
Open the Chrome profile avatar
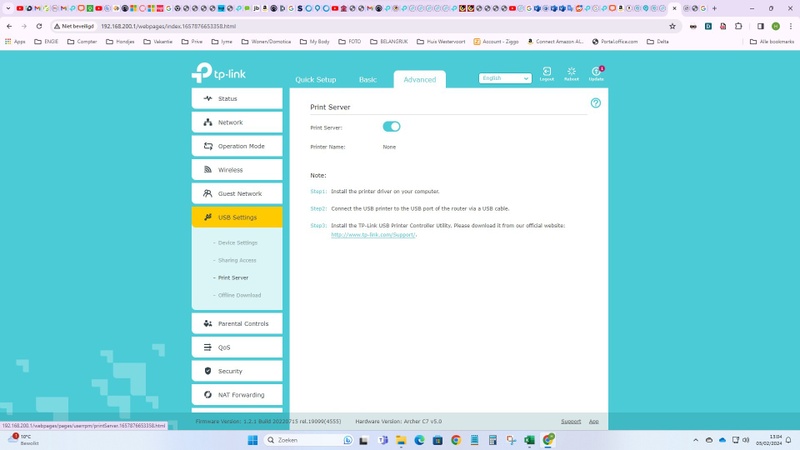pos(776,26)
